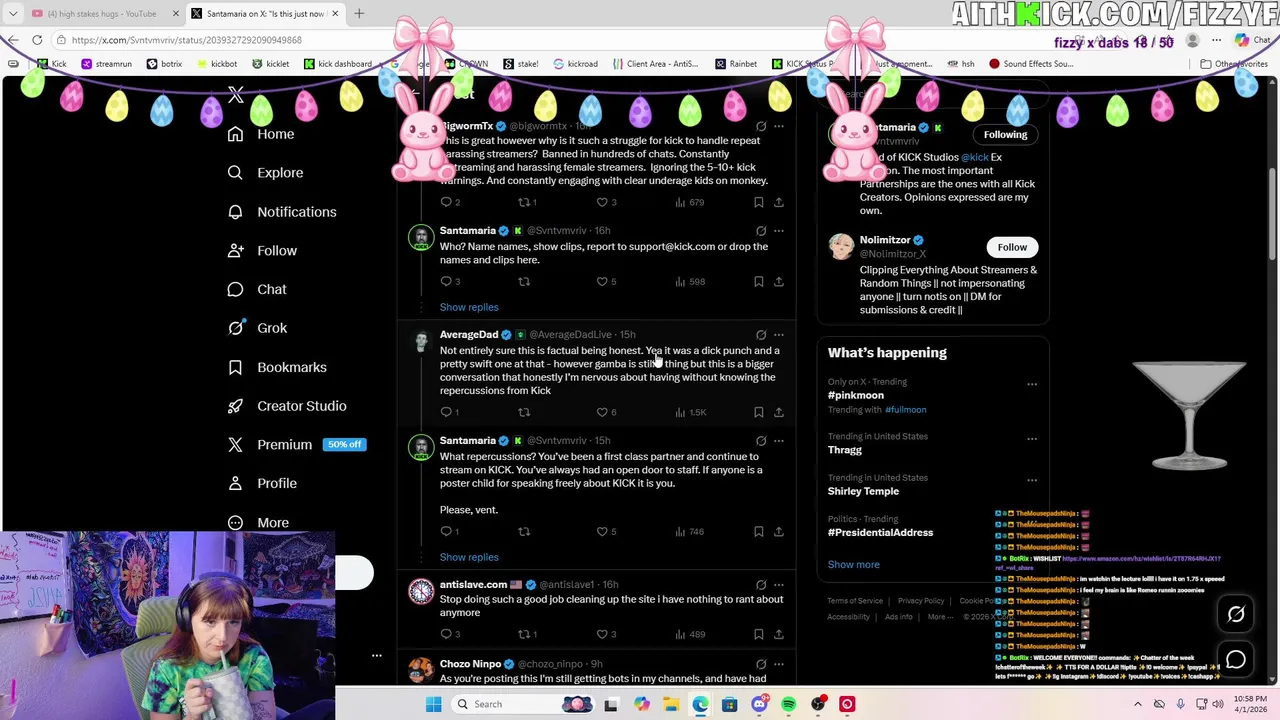Share the BigwormTx tweet

click(779, 202)
